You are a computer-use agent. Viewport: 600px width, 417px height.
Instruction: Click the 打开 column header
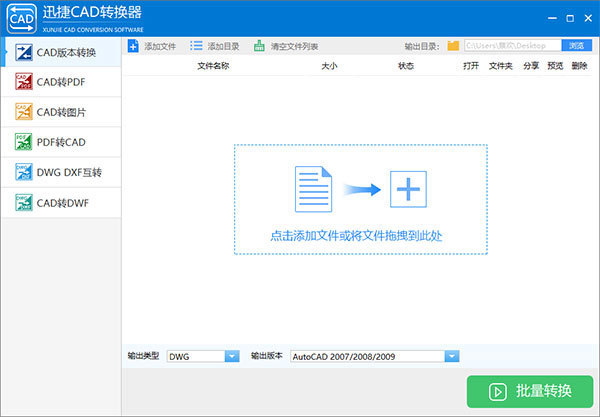(471, 66)
